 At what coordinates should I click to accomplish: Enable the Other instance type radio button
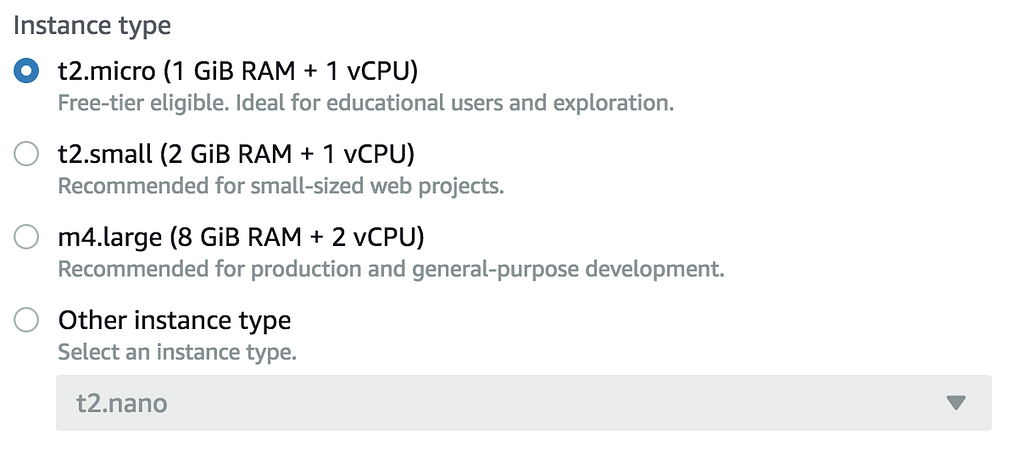coord(27,320)
